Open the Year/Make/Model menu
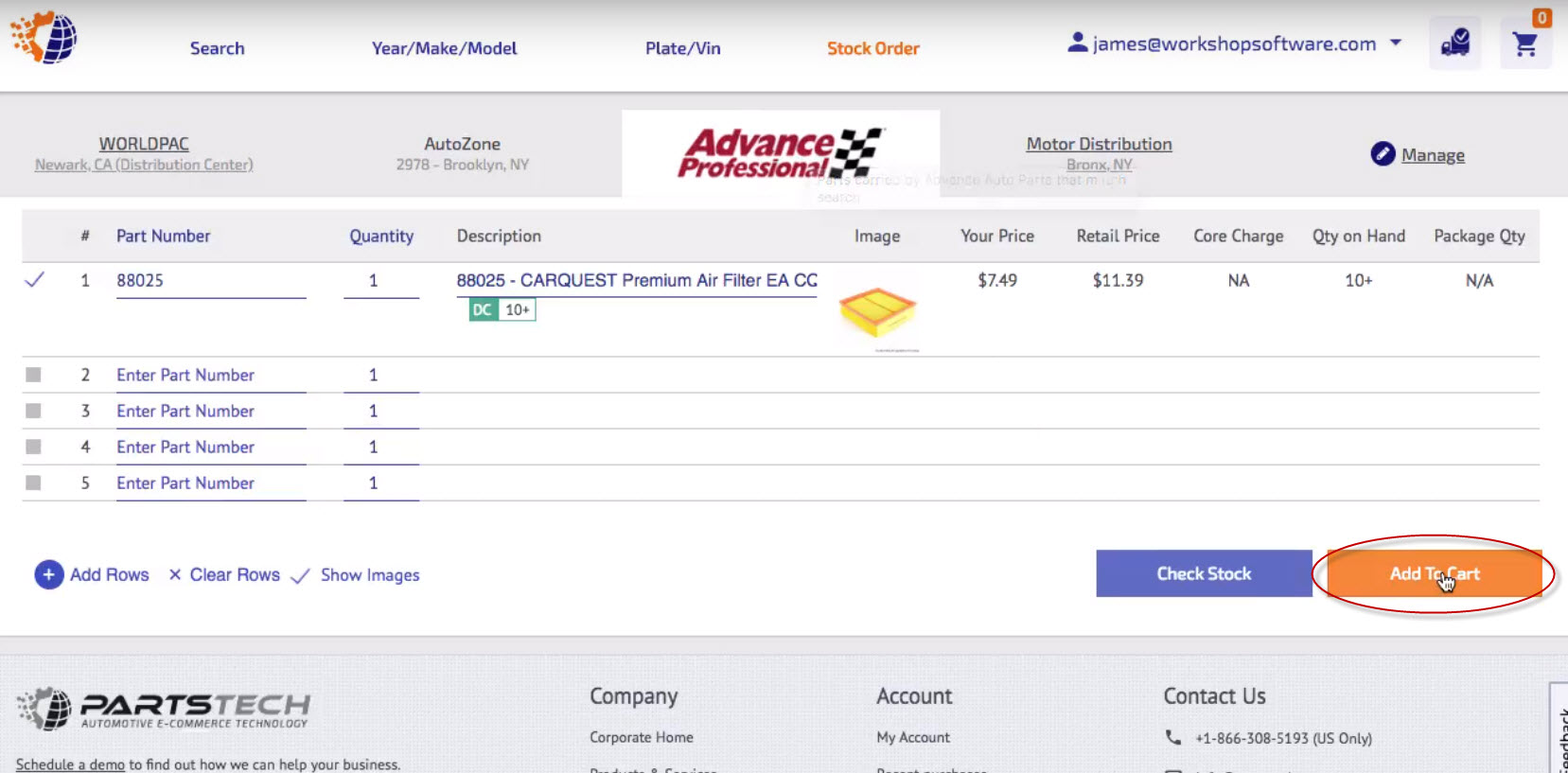Screen dimensions: 1568x773 (444, 48)
